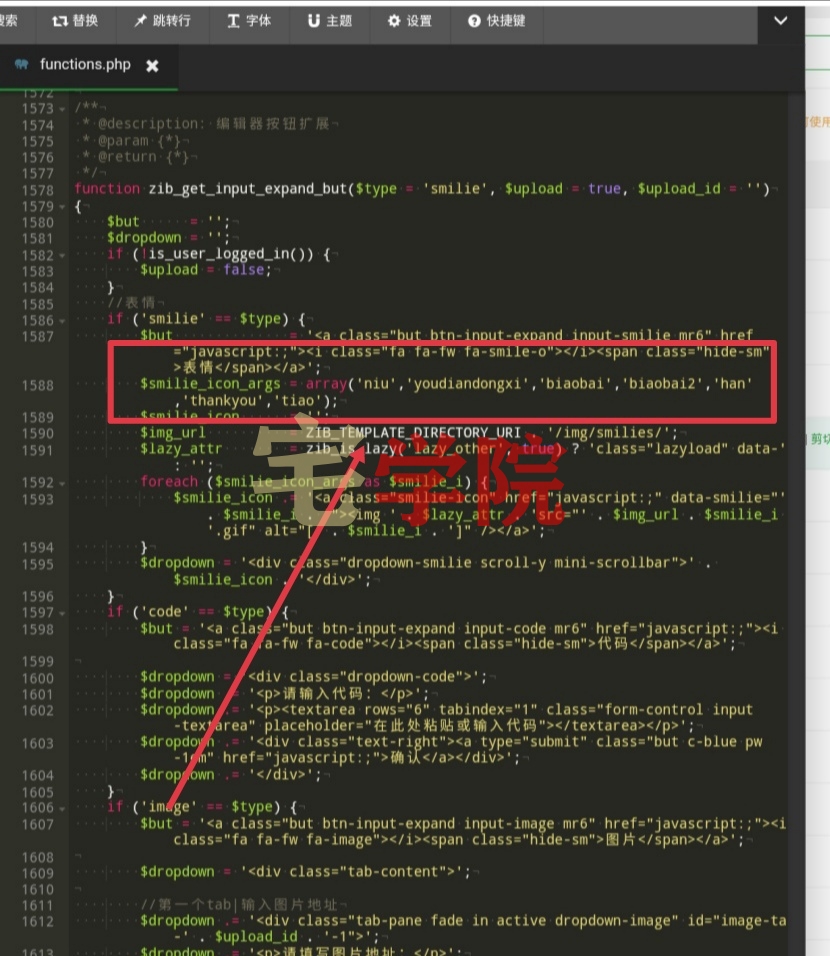Collapse function body fold at line 1579
This screenshot has width=830, height=956.
(62, 207)
